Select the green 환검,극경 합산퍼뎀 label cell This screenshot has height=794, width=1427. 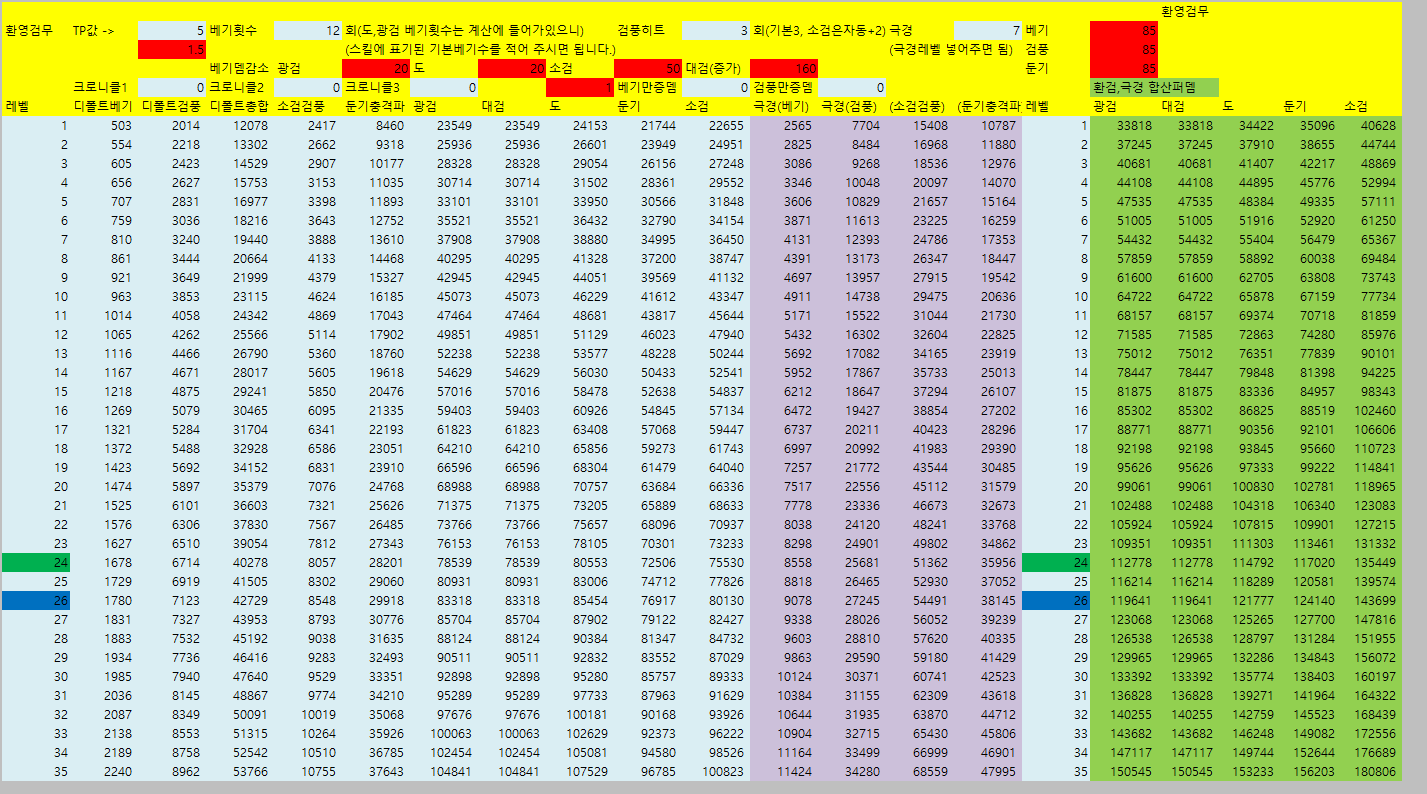pos(1154,87)
